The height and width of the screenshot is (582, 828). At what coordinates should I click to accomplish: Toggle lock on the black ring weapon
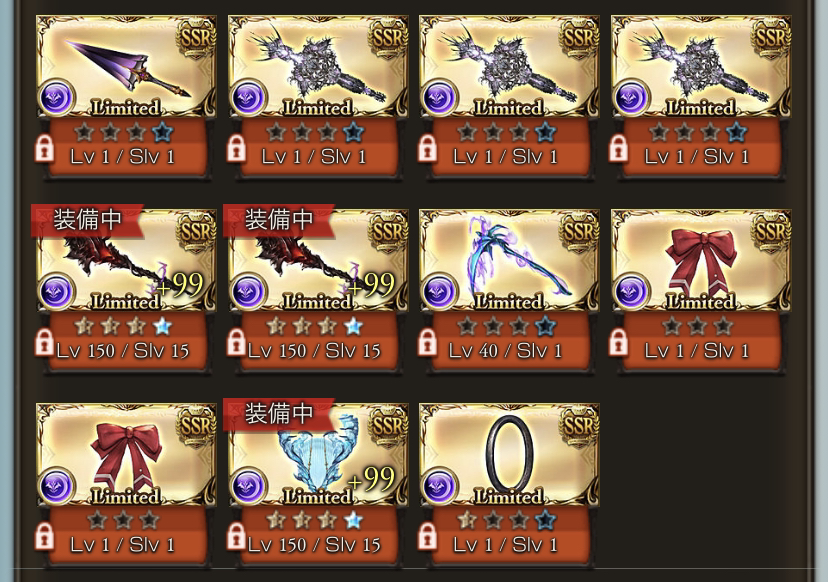point(428,537)
